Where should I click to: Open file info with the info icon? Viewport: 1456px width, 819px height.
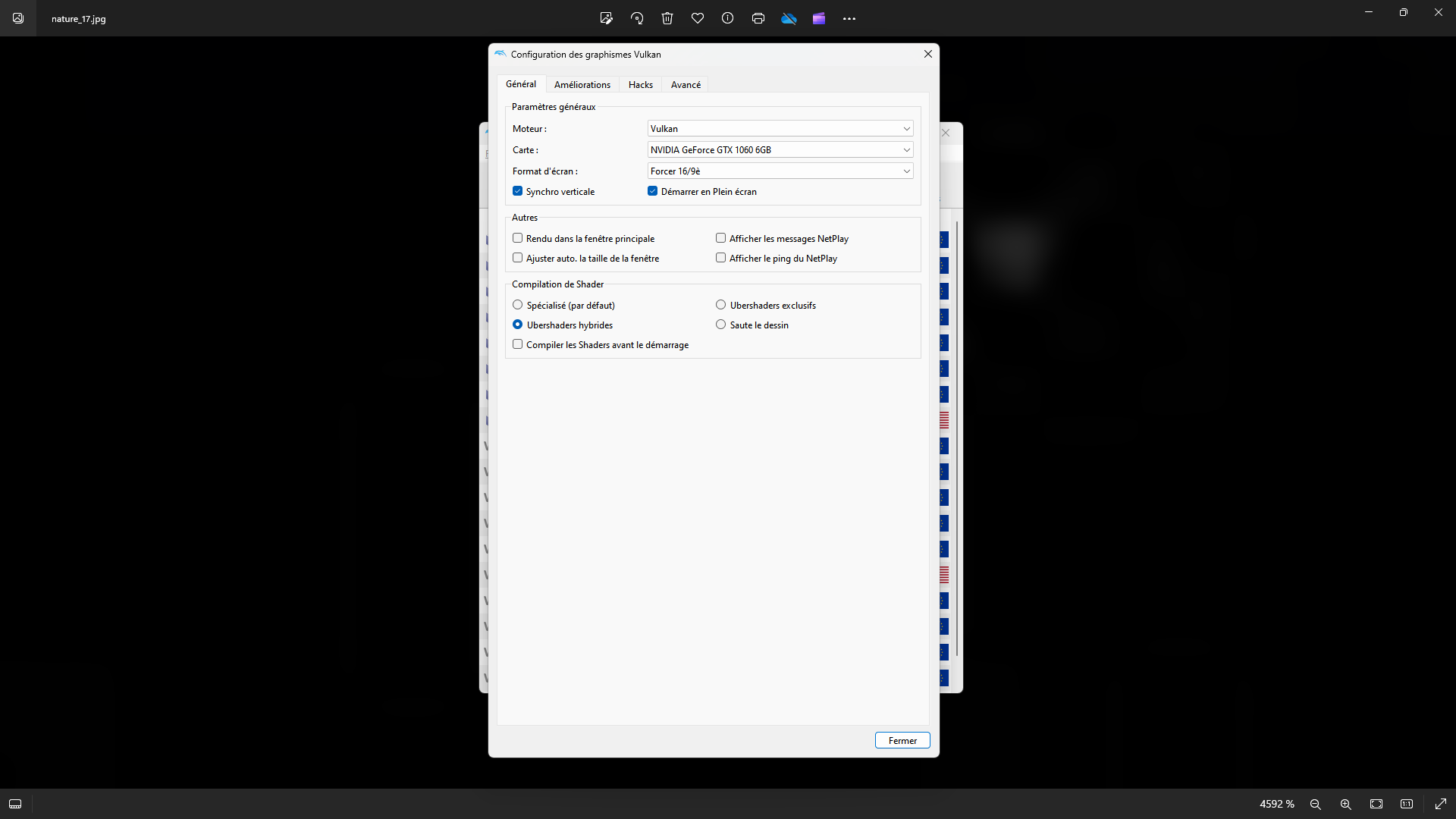(x=728, y=18)
